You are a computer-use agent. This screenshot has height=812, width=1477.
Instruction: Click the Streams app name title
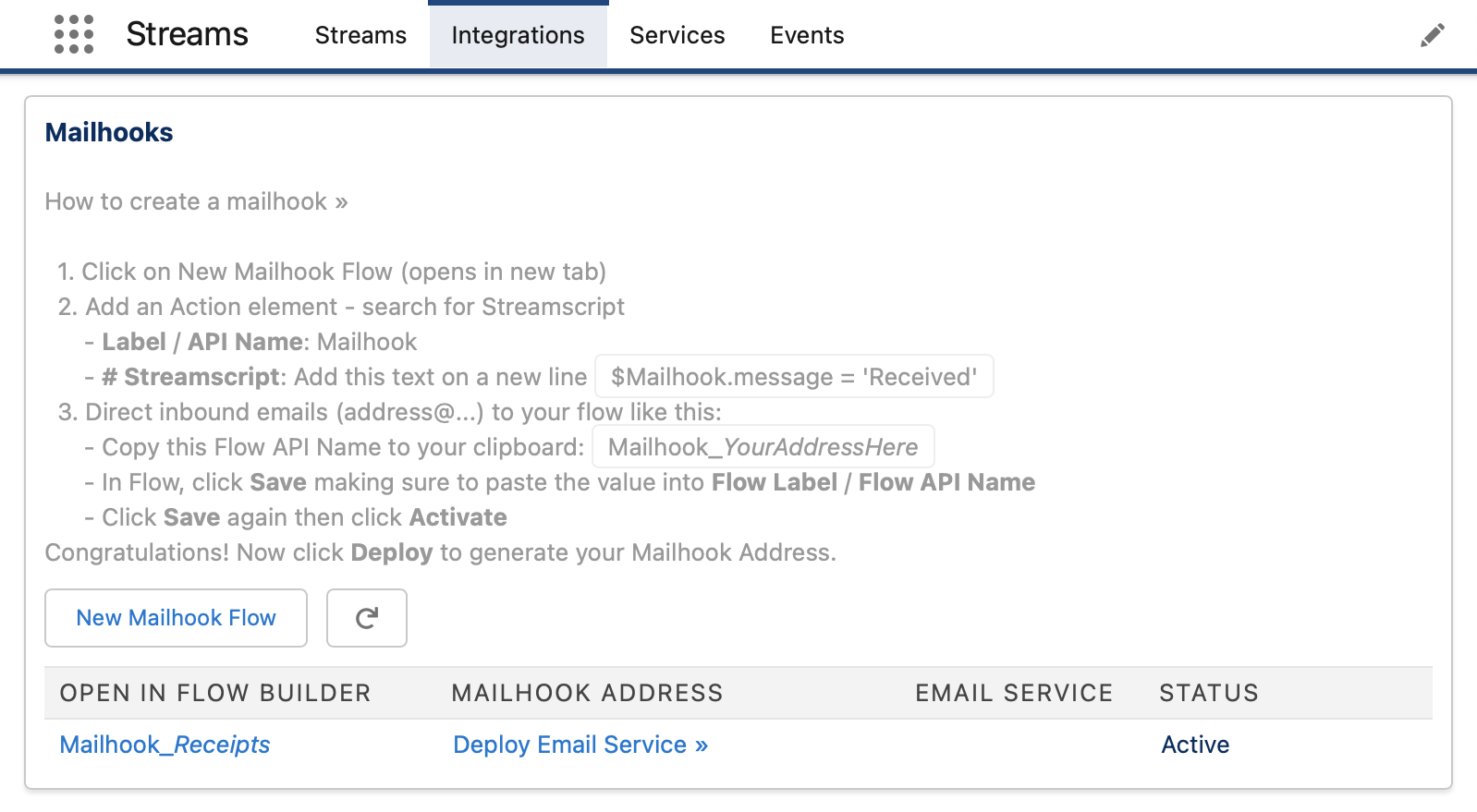click(x=187, y=35)
